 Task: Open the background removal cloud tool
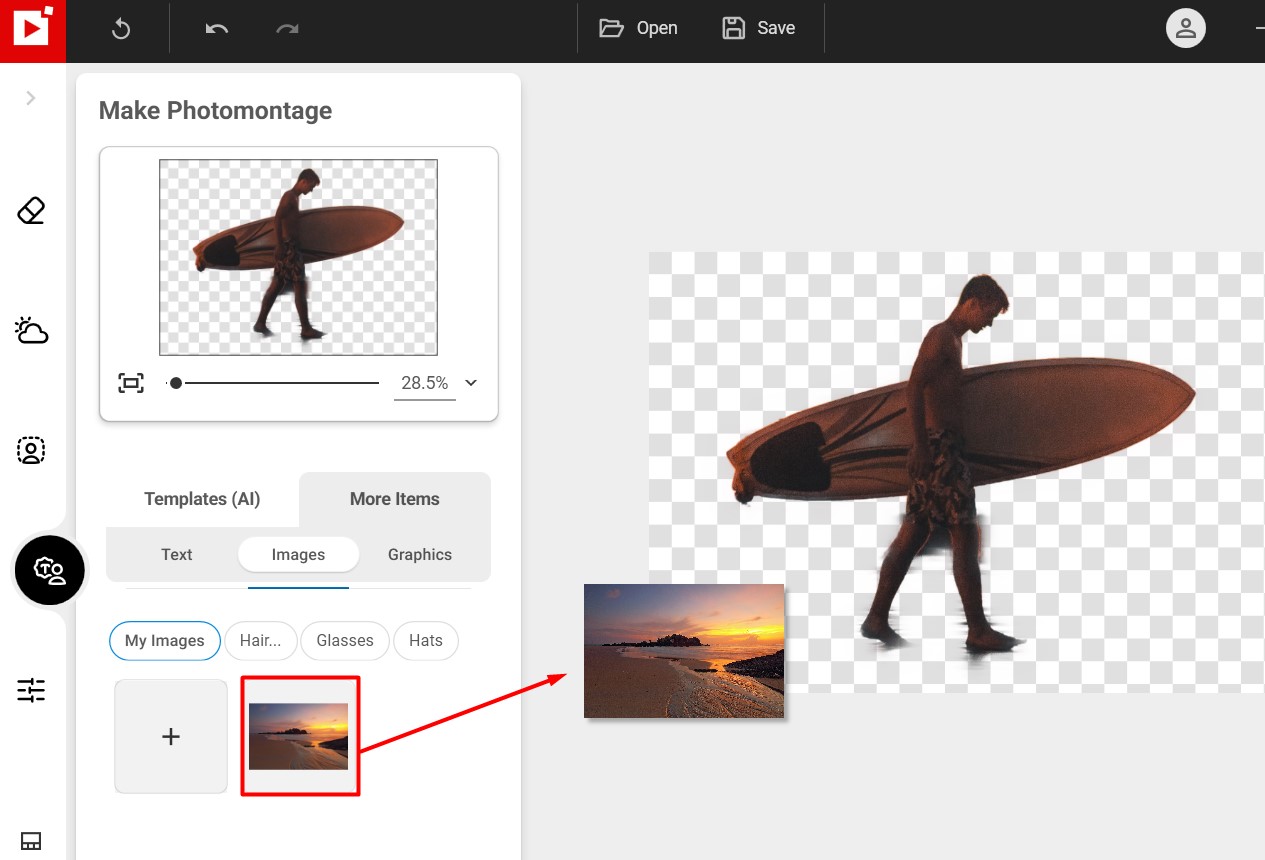point(31,330)
